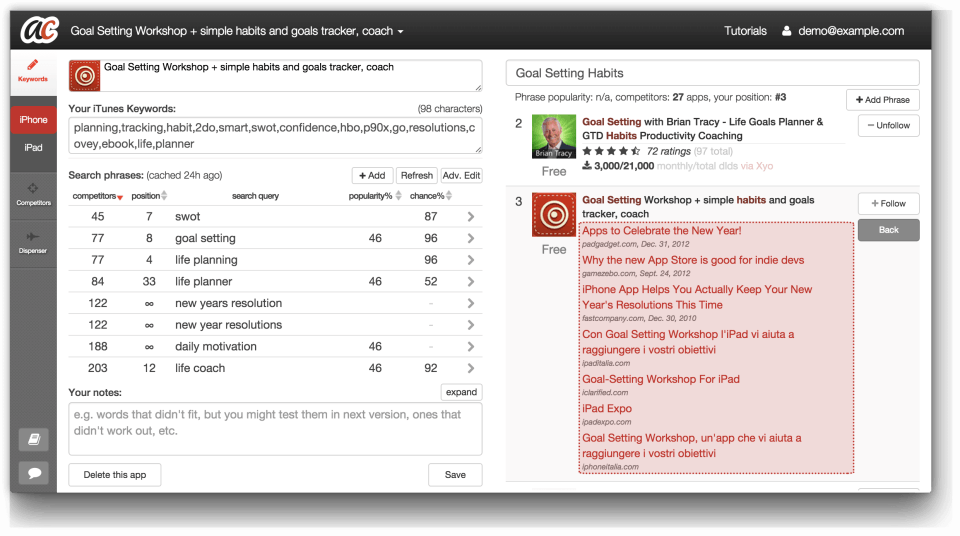Follow the Goal Setting Workshop app
This screenshot has width=960, height=536.
(888, 203)
